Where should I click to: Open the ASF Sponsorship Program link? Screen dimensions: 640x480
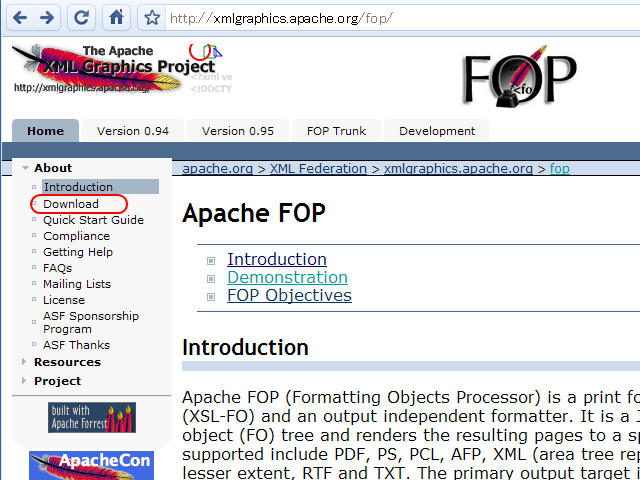pos(91,322)
